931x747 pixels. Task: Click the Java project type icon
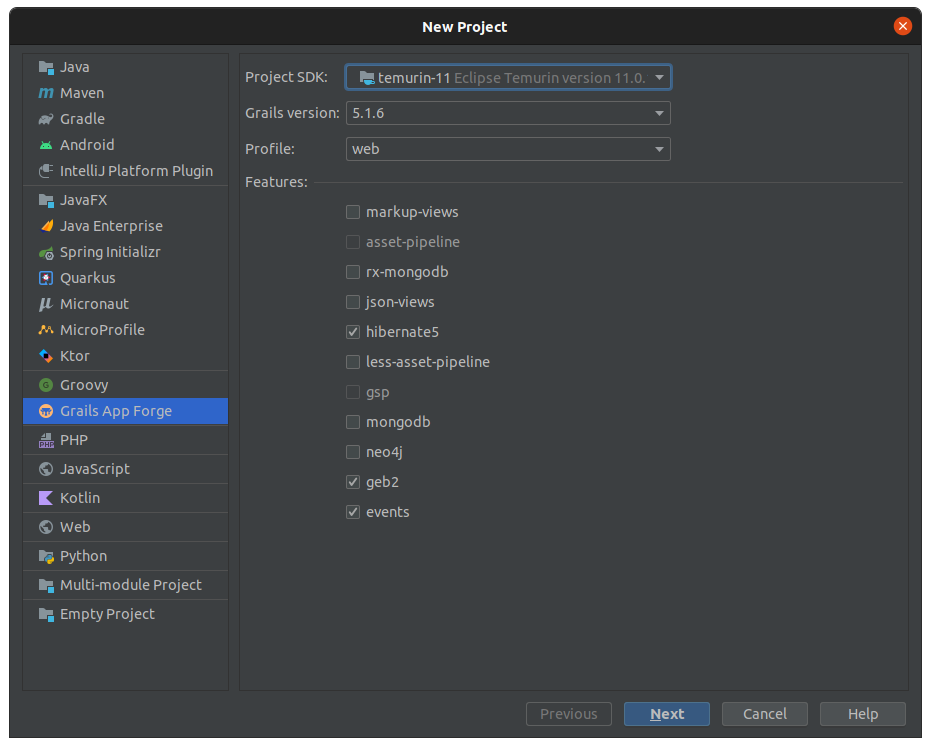[46, 67]
